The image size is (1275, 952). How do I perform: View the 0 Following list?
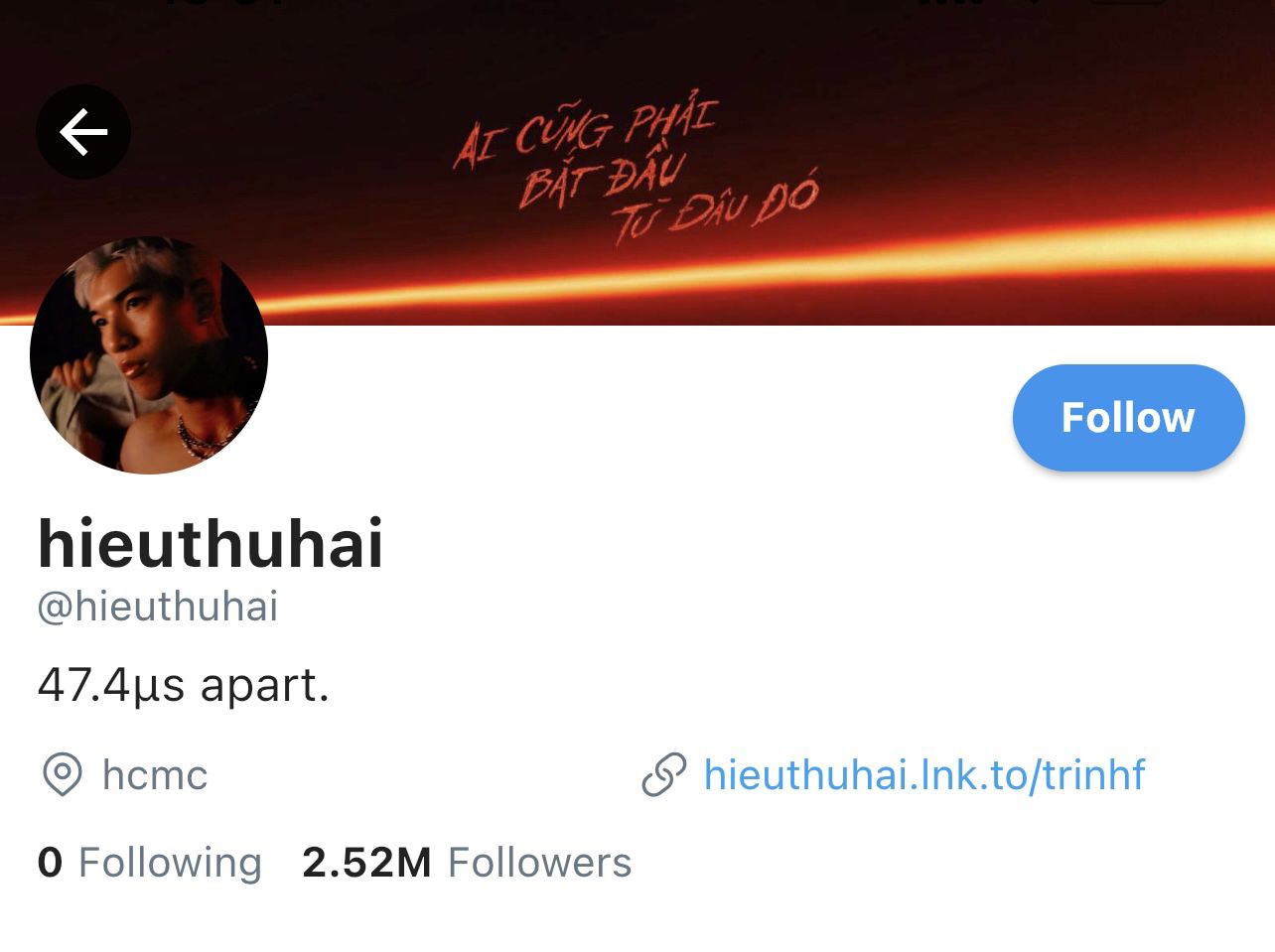click(149, 863)
